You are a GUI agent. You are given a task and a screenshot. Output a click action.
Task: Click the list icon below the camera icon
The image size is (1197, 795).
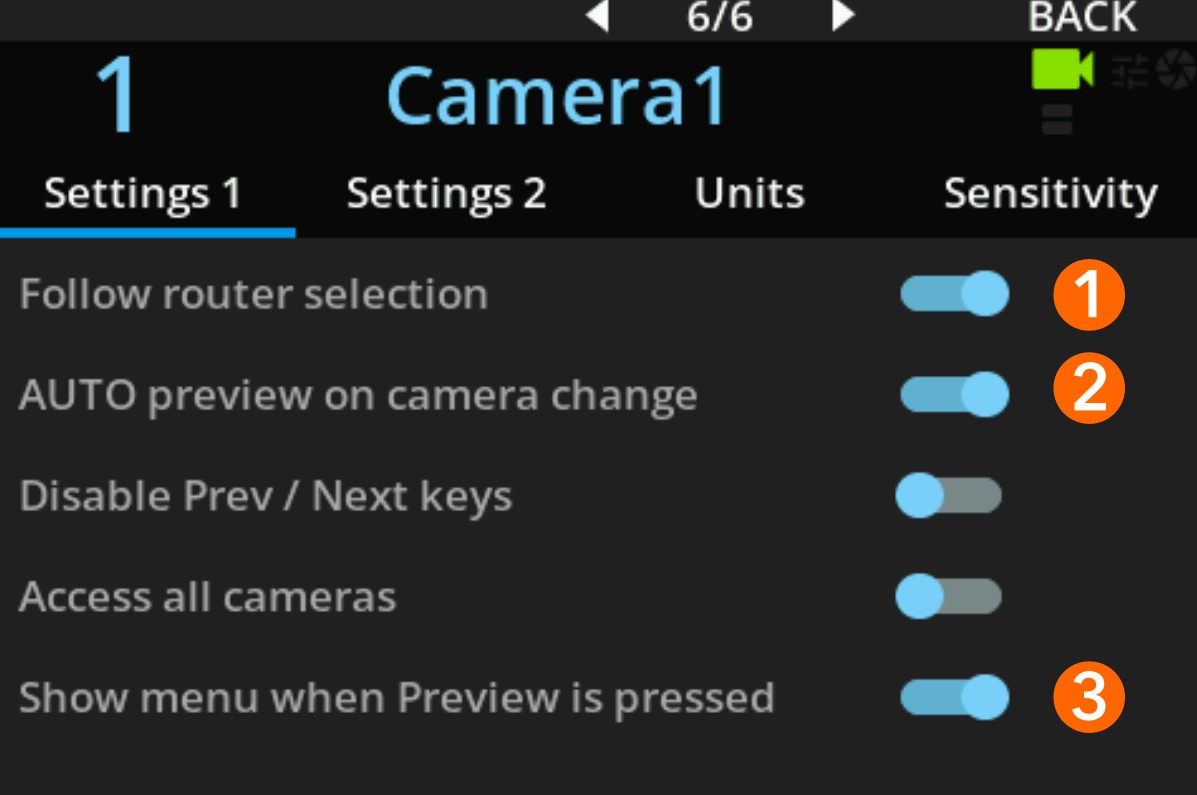1057,118
